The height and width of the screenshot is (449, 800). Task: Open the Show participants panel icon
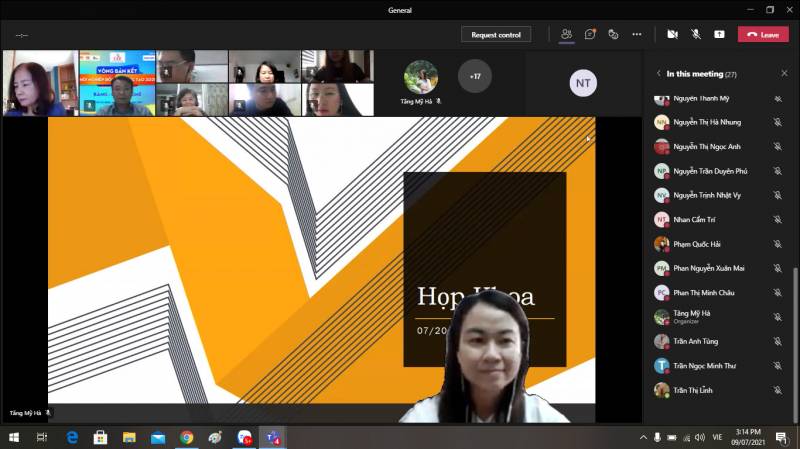click(566, 34)
